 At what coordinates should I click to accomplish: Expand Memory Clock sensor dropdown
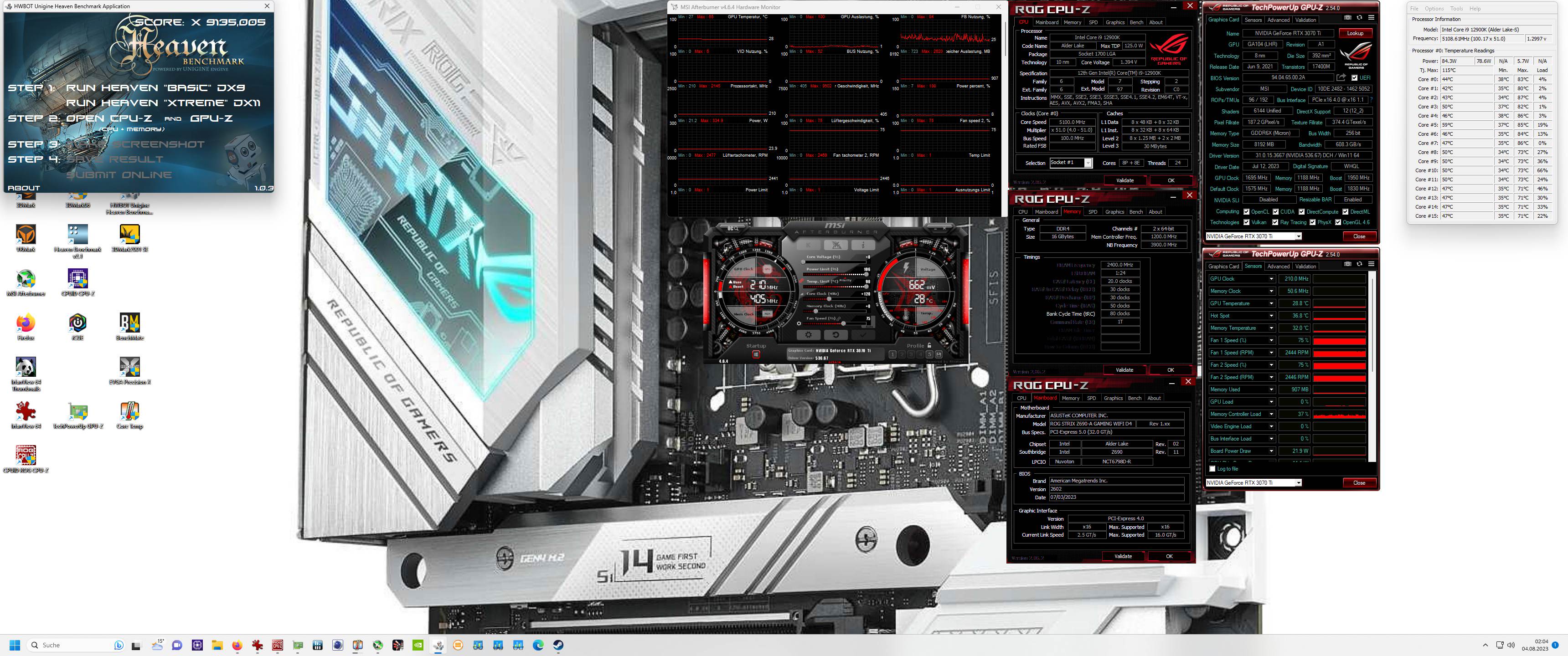coord(1271,291)
